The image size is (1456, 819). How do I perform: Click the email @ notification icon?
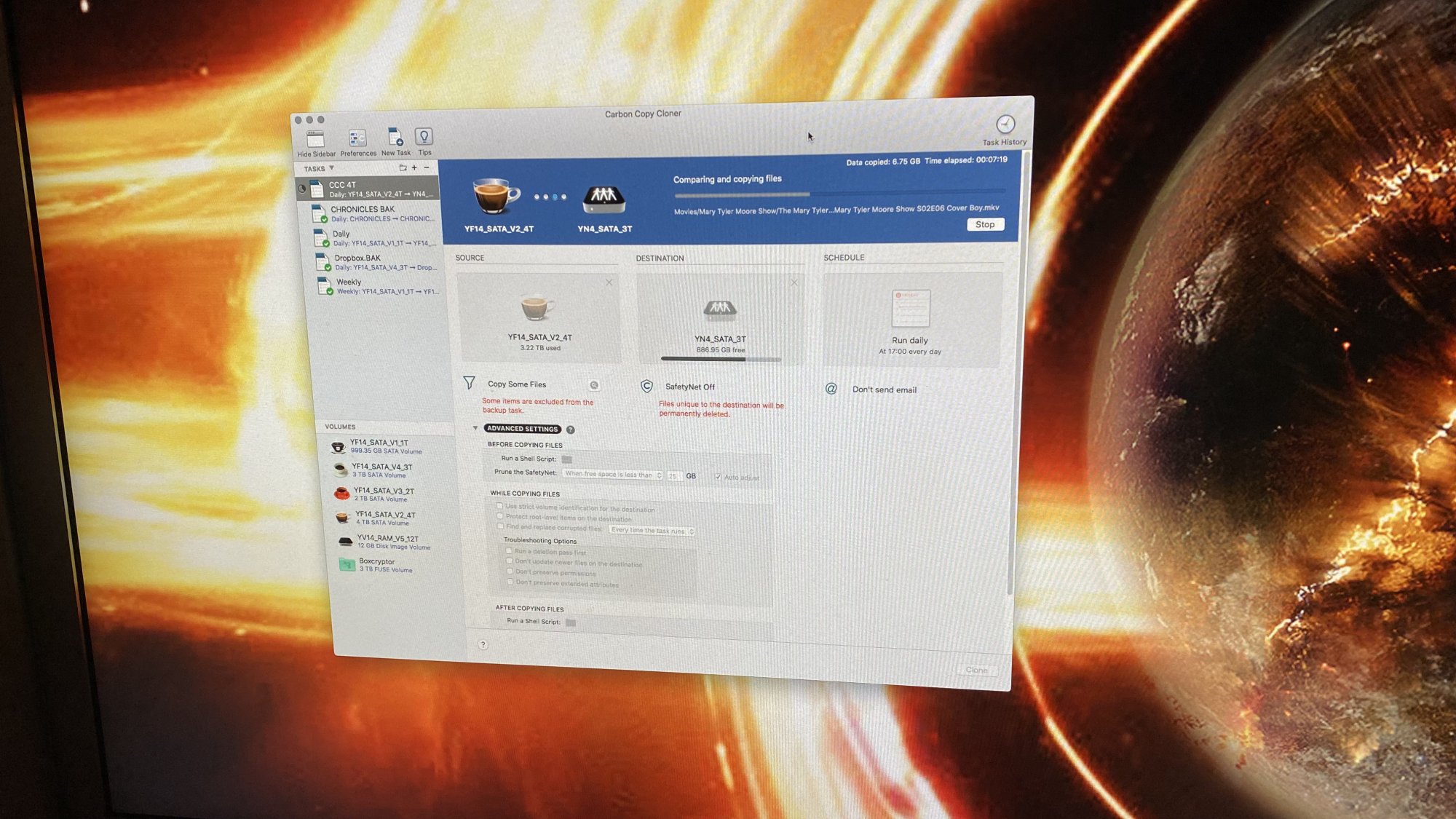coord(831,389)
